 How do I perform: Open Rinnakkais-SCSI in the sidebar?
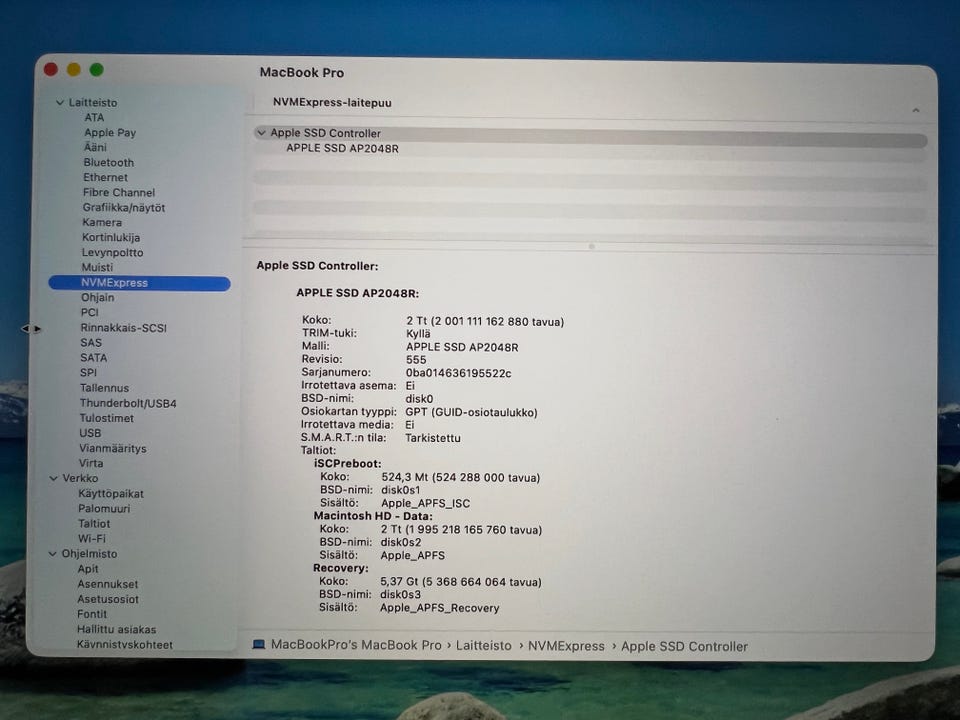(x=123, y=328)
